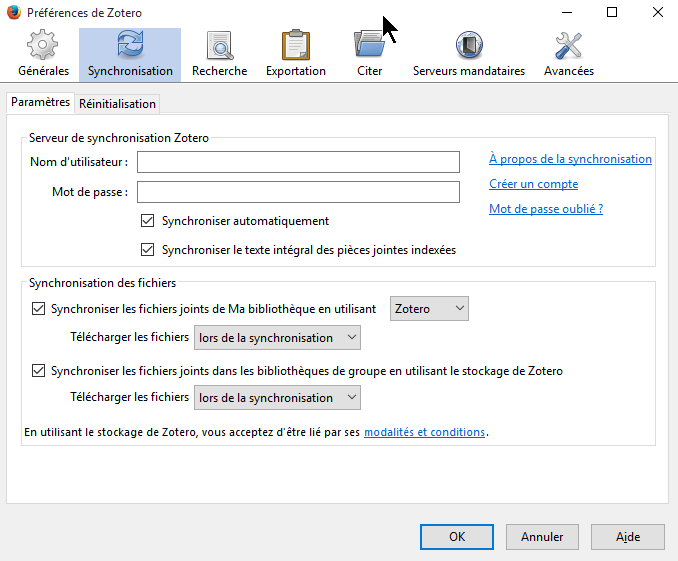
Task: Click Mot de passe oublié link
Action: tap(546, 209)
